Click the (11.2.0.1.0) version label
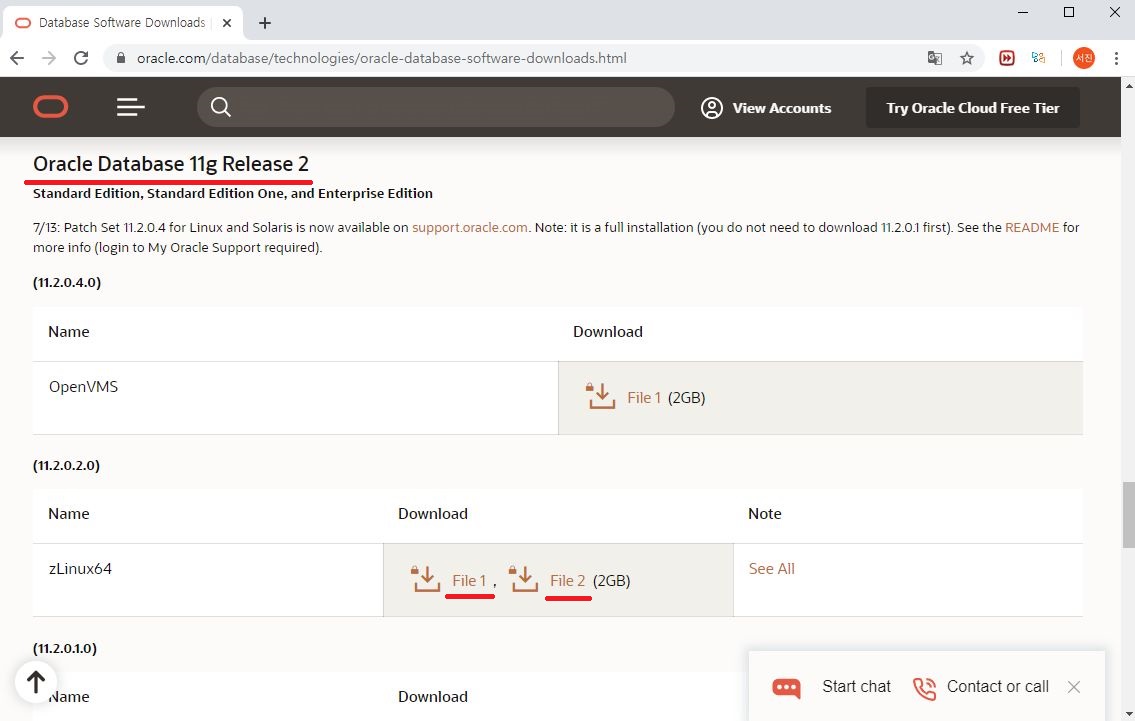1135x721 pixels. 64,648
